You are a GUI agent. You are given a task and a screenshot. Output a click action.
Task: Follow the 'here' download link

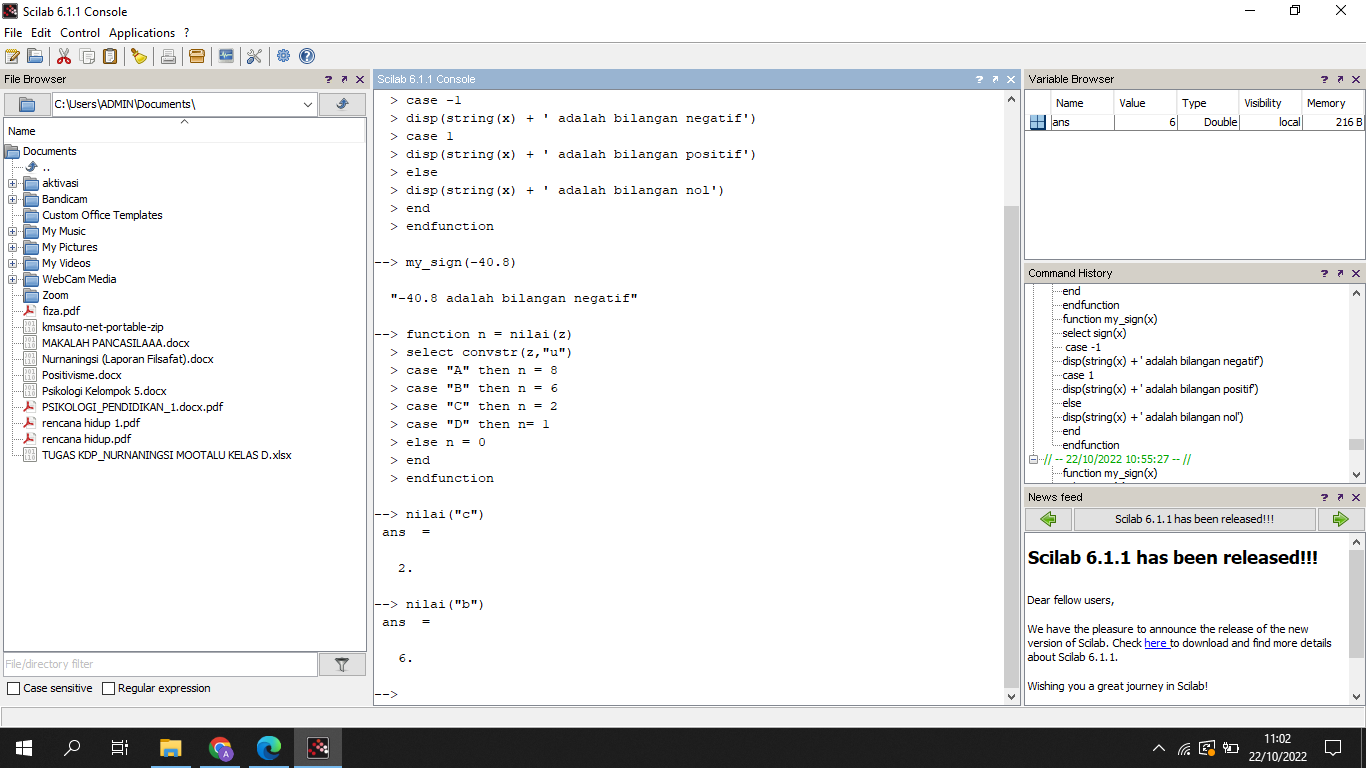[1156, 643]
